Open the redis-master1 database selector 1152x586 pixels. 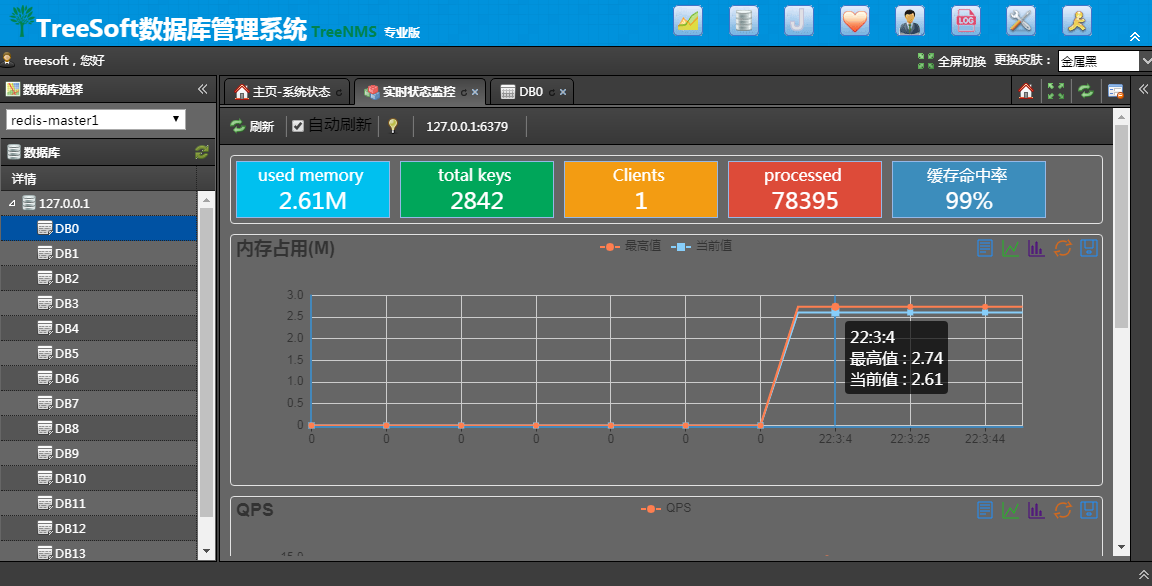96,120
